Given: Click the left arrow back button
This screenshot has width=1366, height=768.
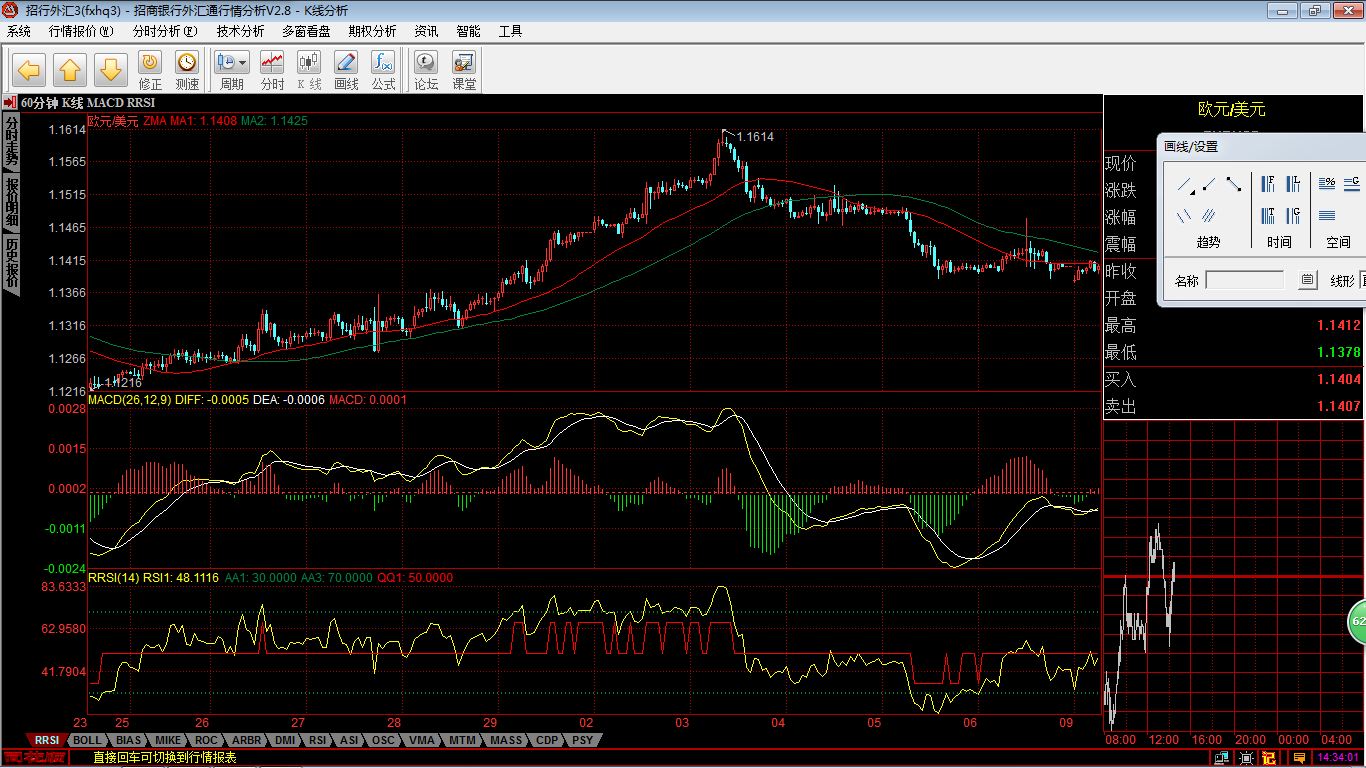Looking at the screenshot, I should point(29,70).
